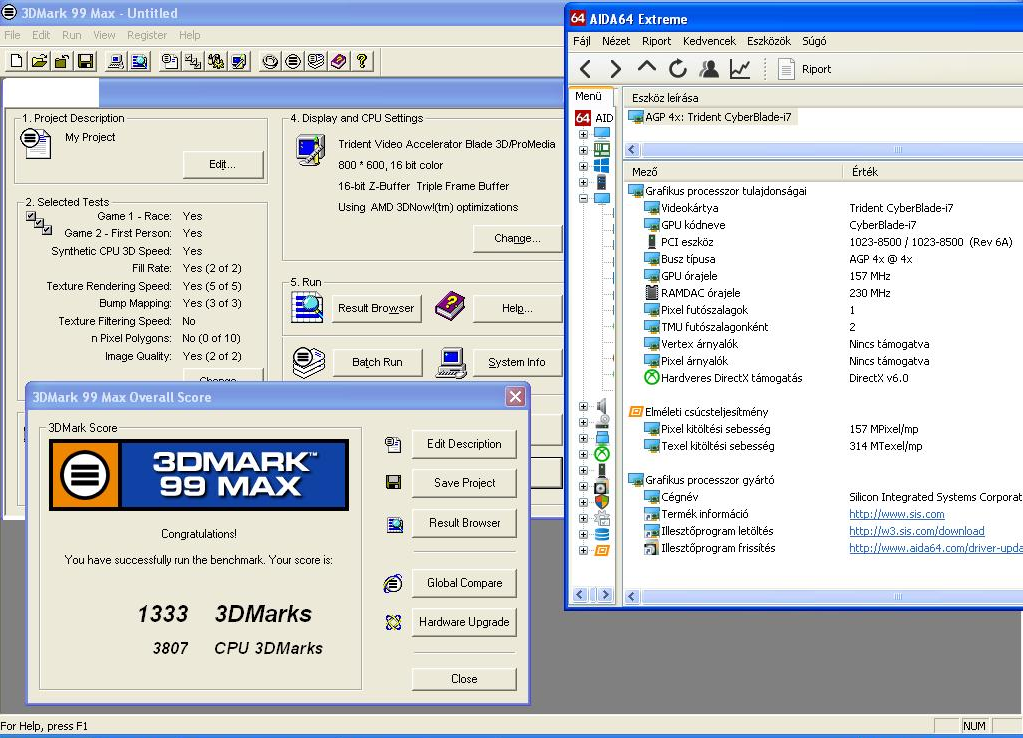Go forward with AIDA64 right arrow
1023x738 pixels.
(x=615, y=69)
